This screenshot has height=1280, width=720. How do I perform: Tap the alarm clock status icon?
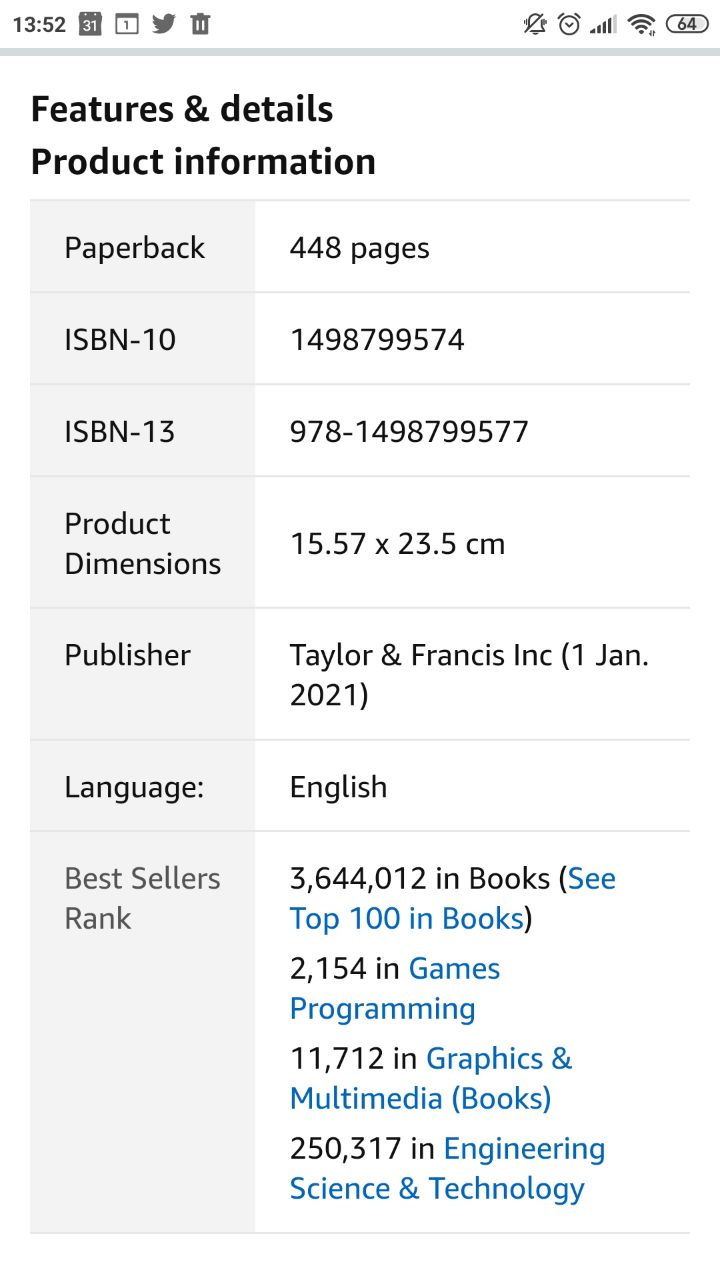569,23
